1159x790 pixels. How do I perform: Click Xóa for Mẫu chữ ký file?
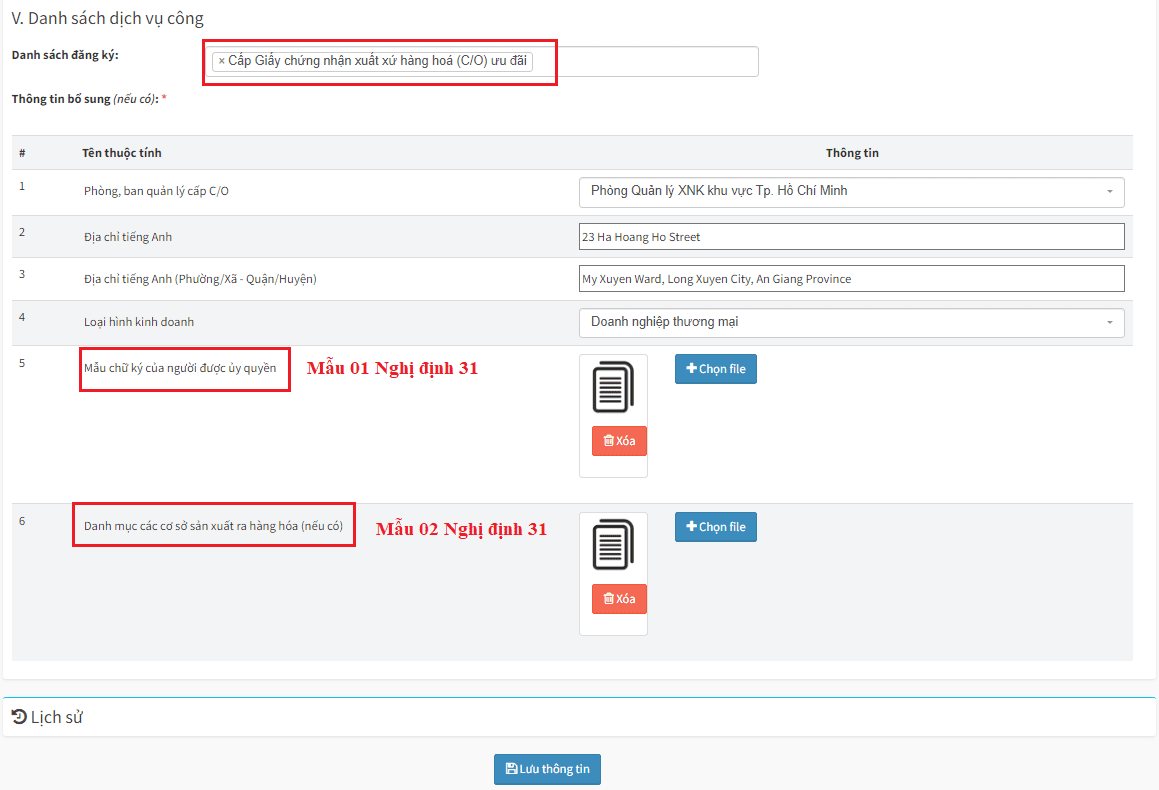pyautogui.click(x=619, y=440)
